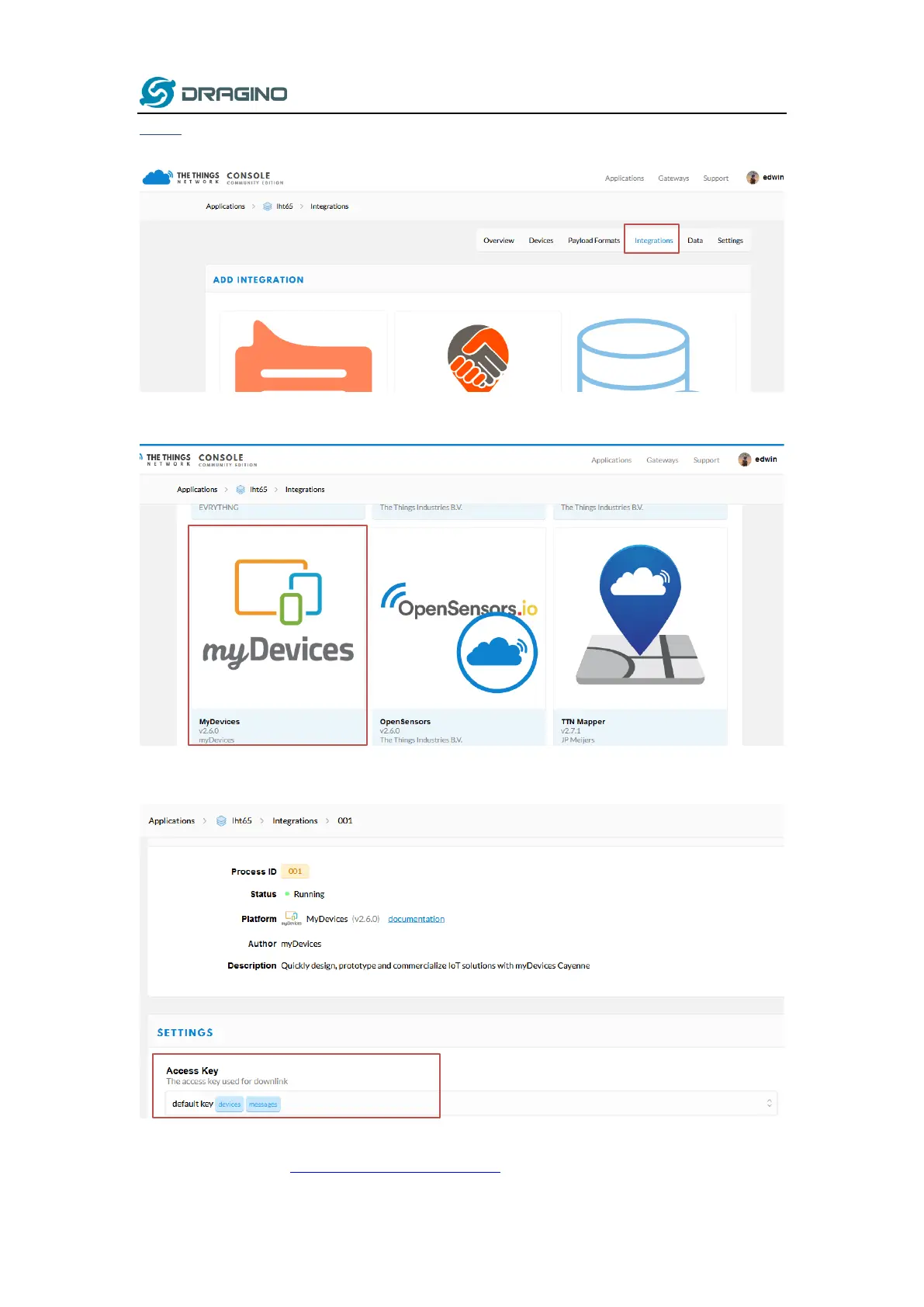This screenshot has width=924, height=1307.
Task: Choose the TTN Mapper map-pin logo
Action: tap(640, 615)
